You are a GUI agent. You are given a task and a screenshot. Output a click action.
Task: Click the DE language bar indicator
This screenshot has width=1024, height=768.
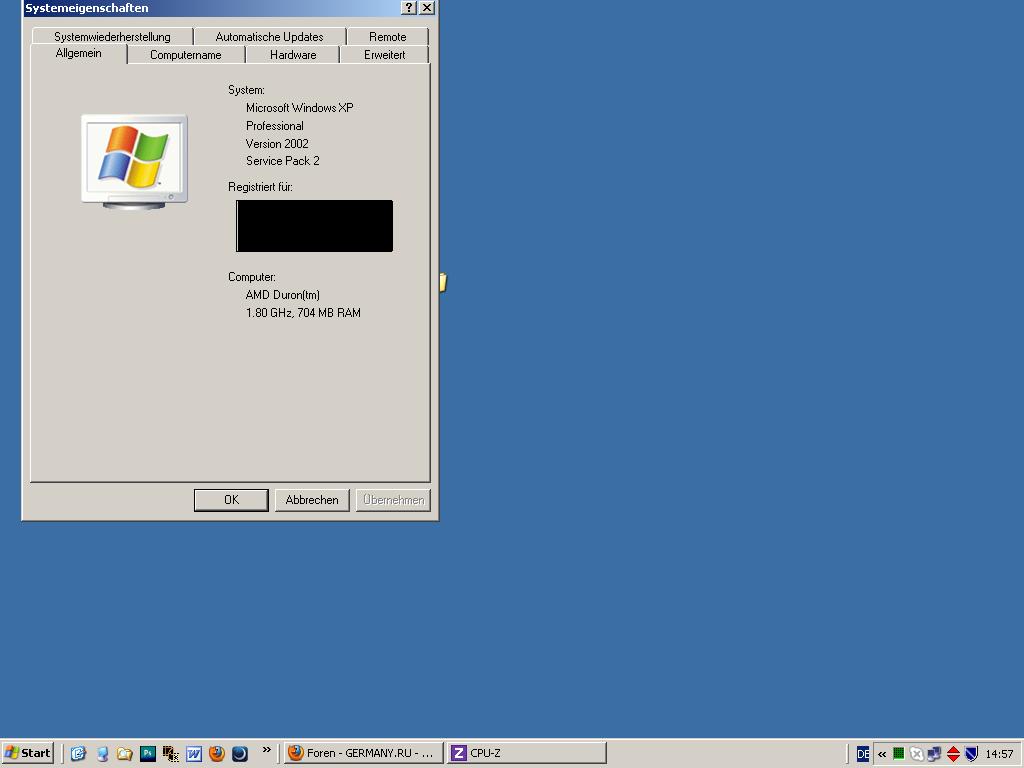coord(863,754)
